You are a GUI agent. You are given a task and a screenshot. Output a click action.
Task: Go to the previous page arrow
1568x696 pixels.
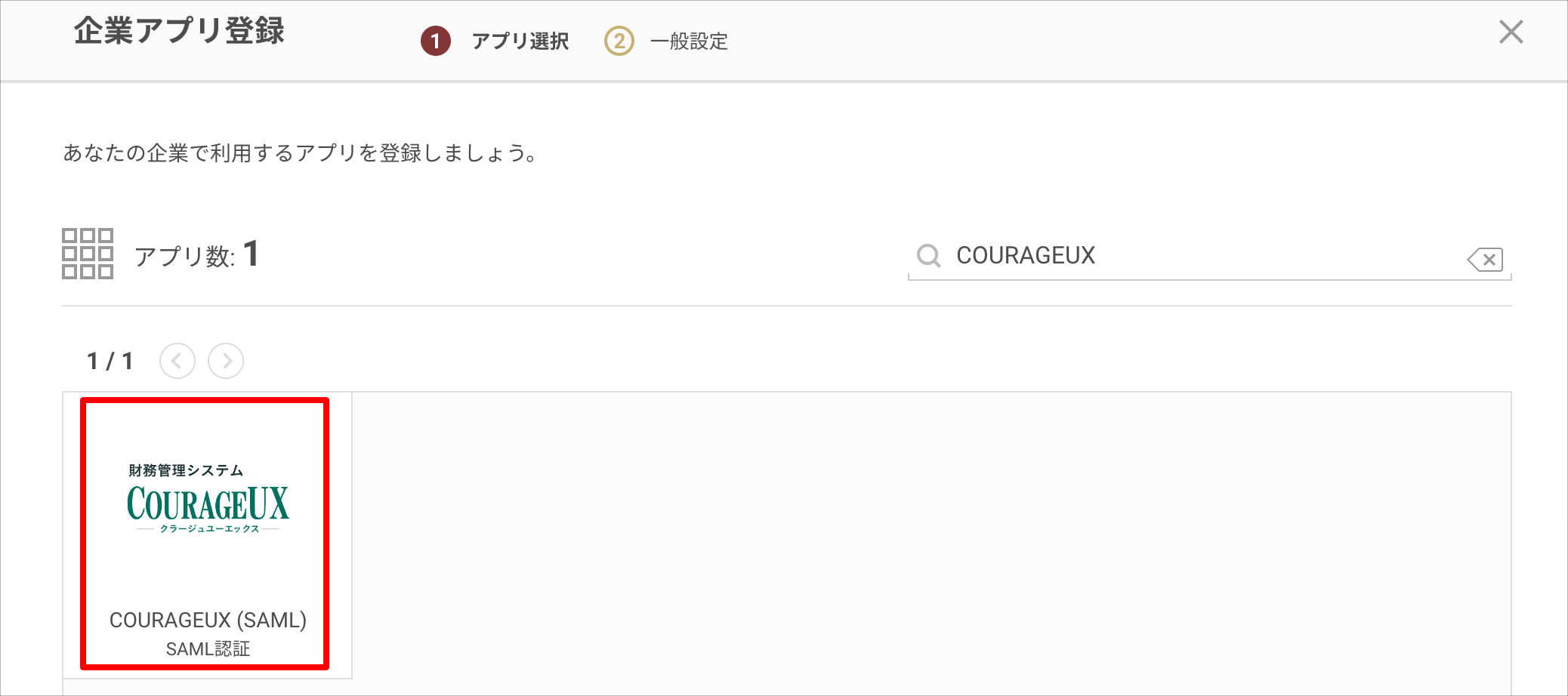tap(177, 361)
